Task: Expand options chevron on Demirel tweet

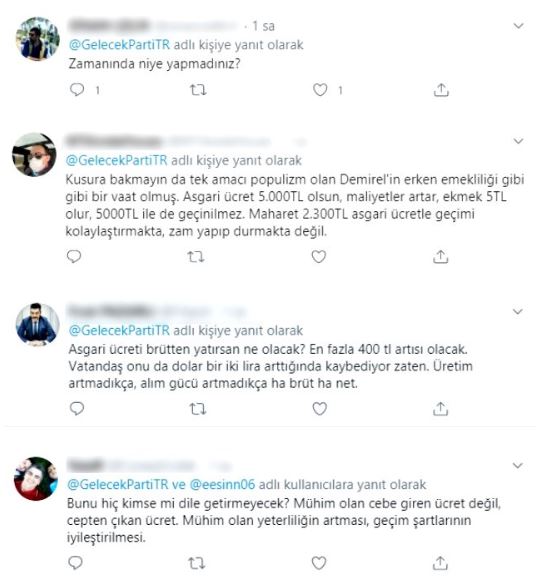Action: [x=518, y=141]
